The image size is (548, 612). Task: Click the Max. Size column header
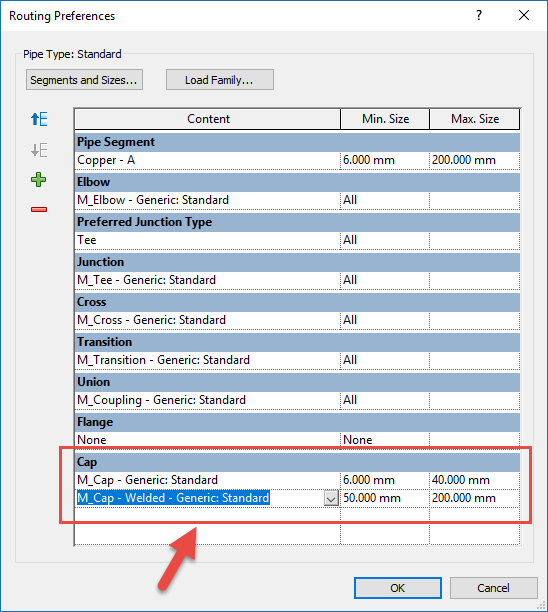click(x=475, y=119)
